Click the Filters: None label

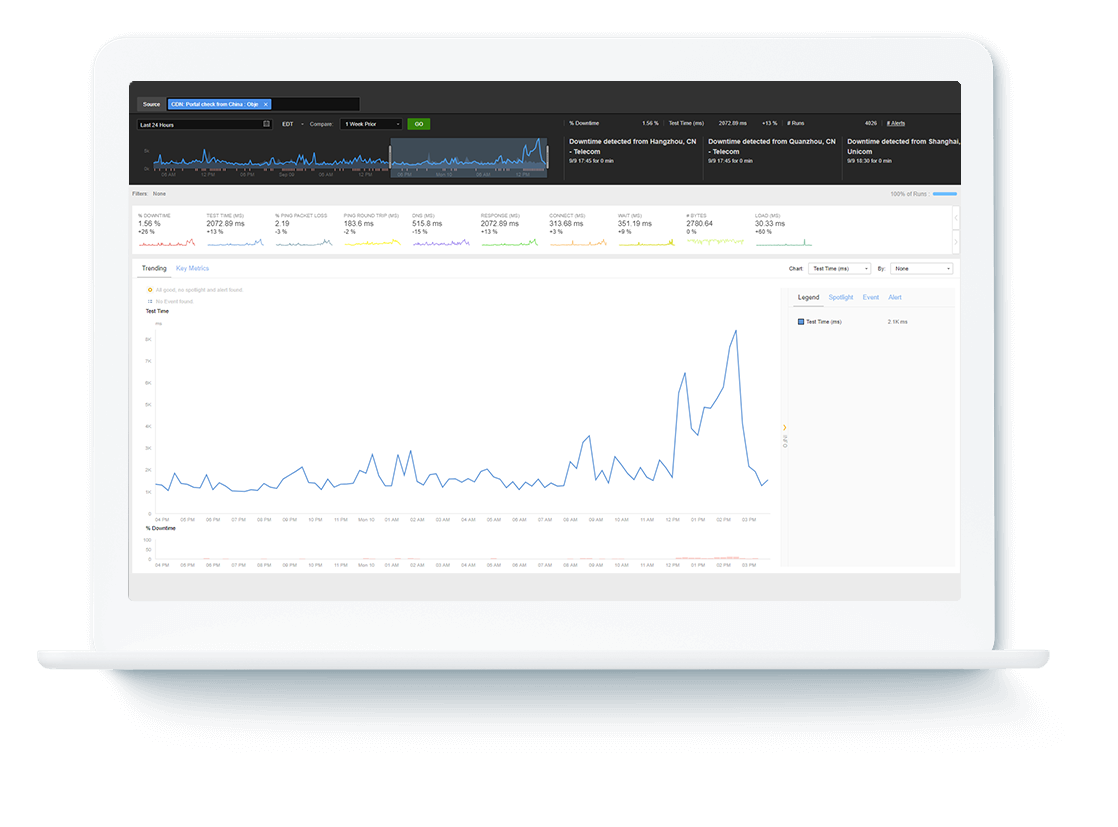pos(149,194)
